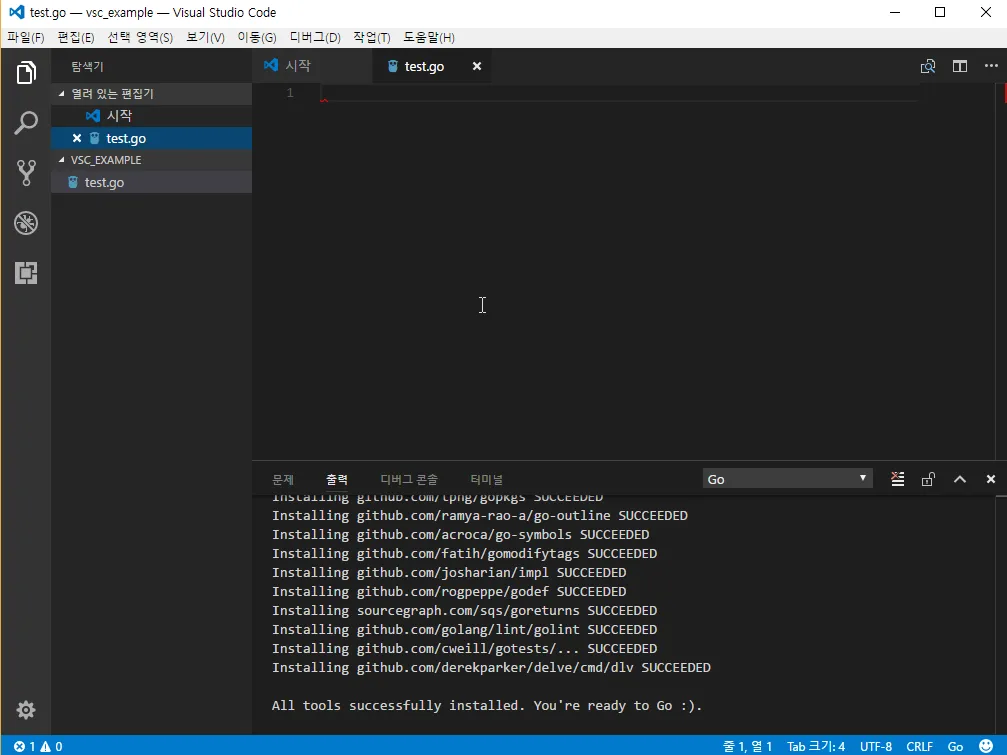Click the delve/cmd/dlv SUCCEEDED output line

click(491, 668)
